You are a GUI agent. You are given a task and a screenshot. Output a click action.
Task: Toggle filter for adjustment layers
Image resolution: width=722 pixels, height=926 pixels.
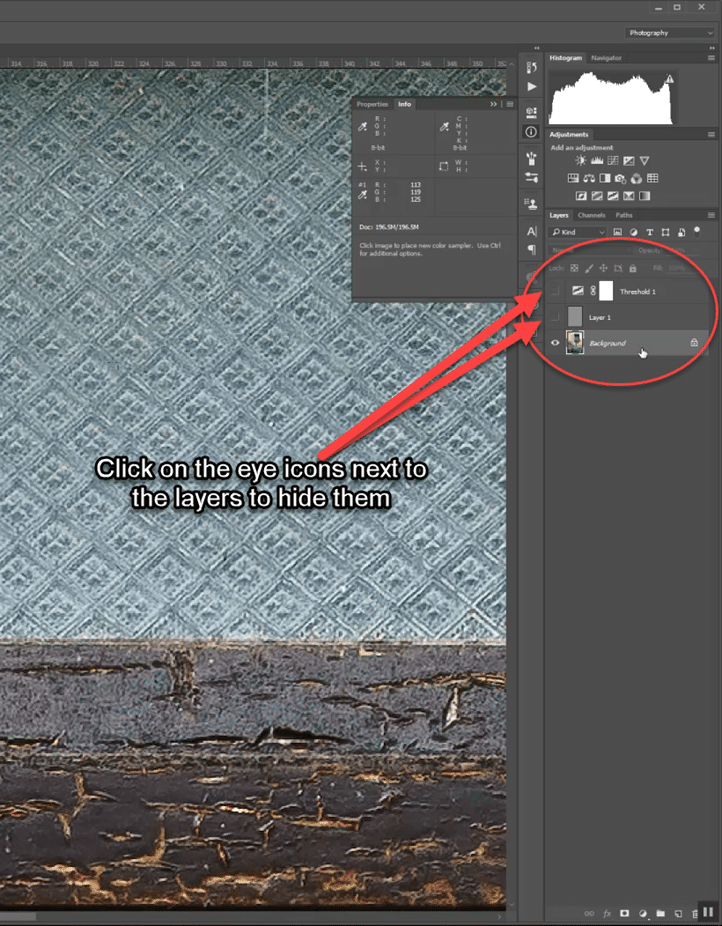633,232
